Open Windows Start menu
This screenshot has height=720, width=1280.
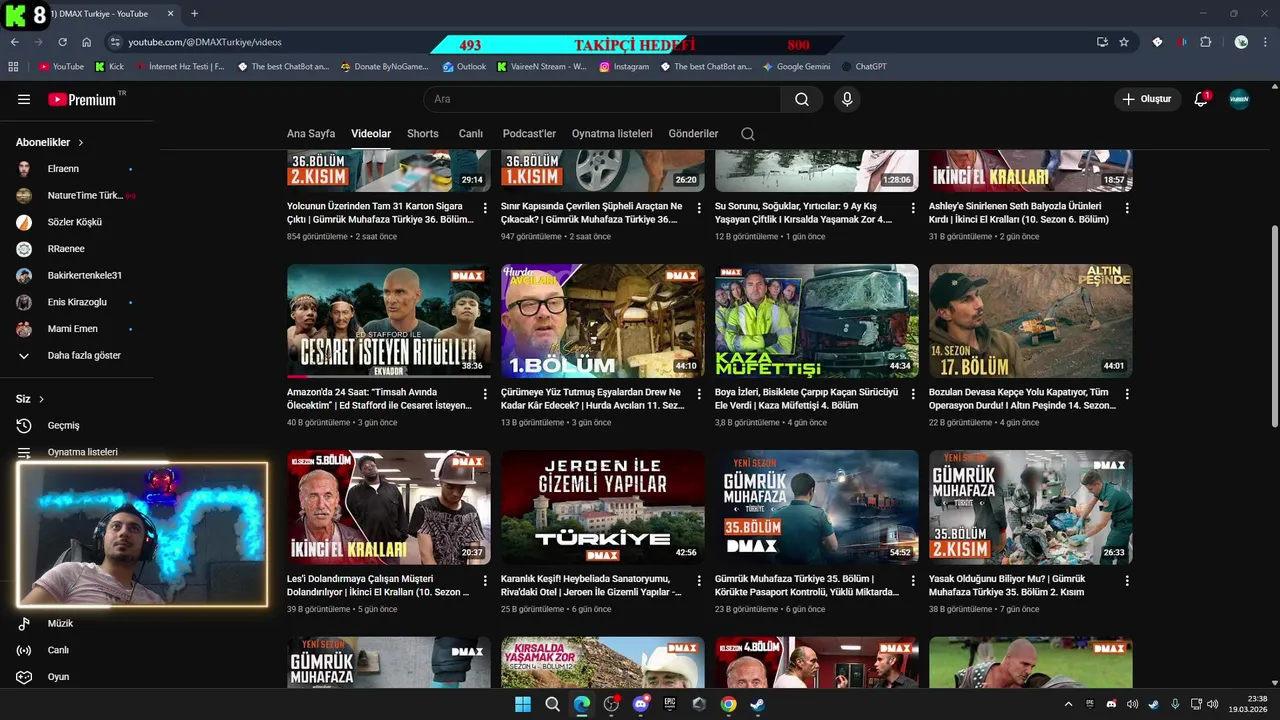pyautogui.click(x=523, y=704)
